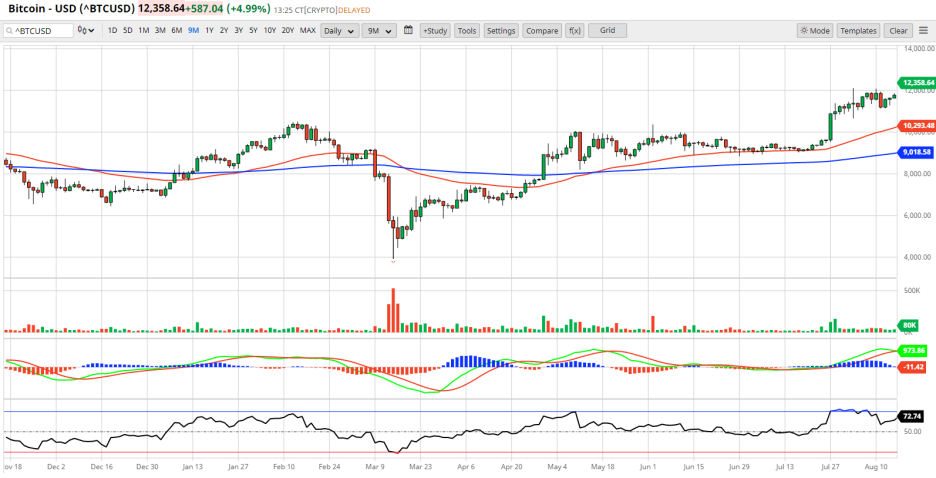
Task: Open chart Settings
Action: click(x=501, y=30)
